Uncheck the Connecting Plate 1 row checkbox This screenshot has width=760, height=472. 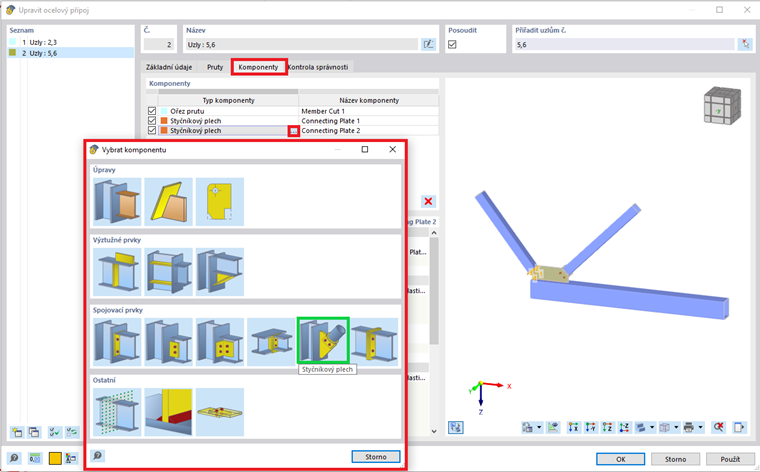click(x=152, y=121)
